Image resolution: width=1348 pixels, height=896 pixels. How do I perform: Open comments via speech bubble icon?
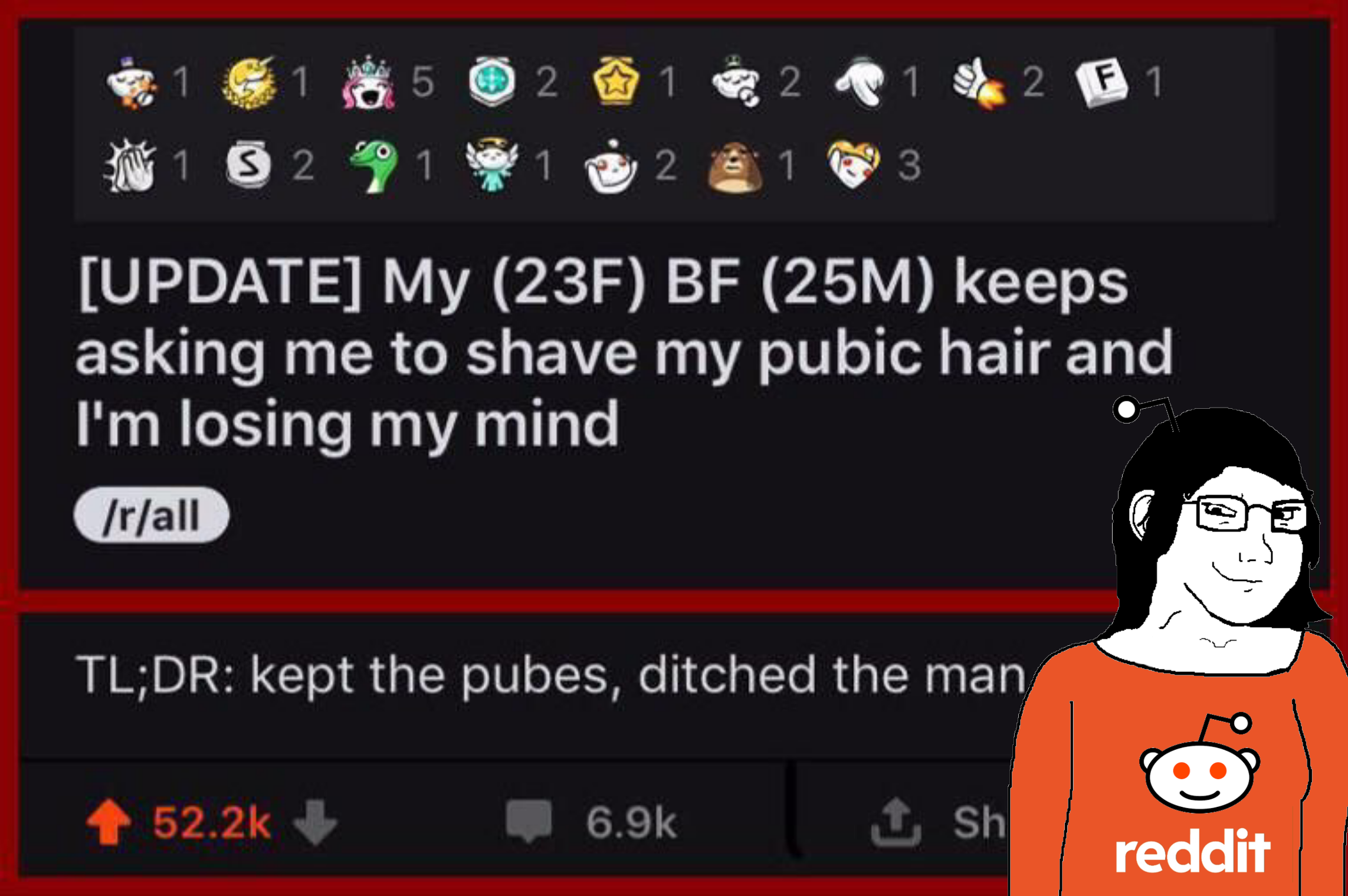coord(529,821)
